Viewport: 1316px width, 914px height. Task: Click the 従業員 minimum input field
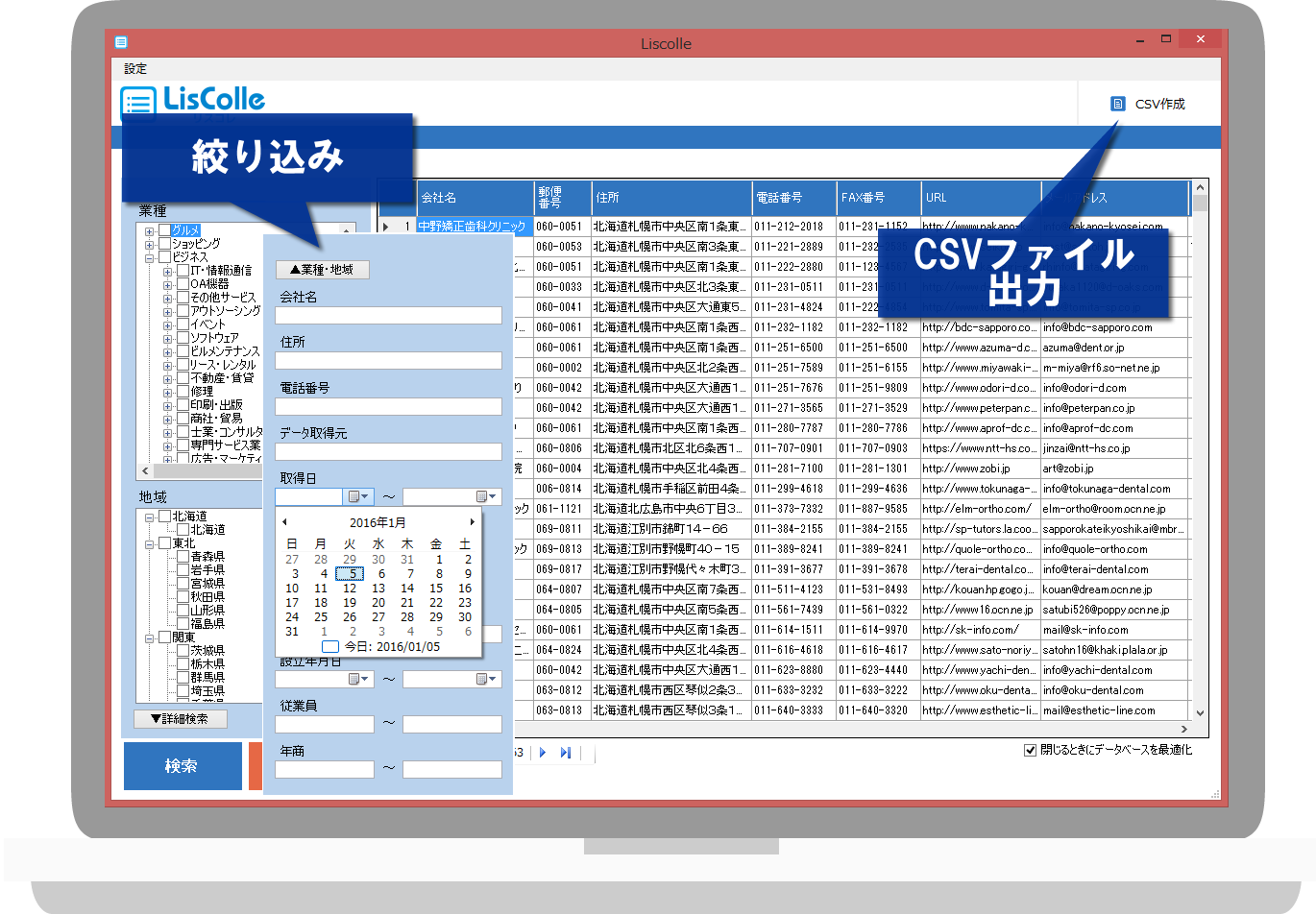click(325, 725)
